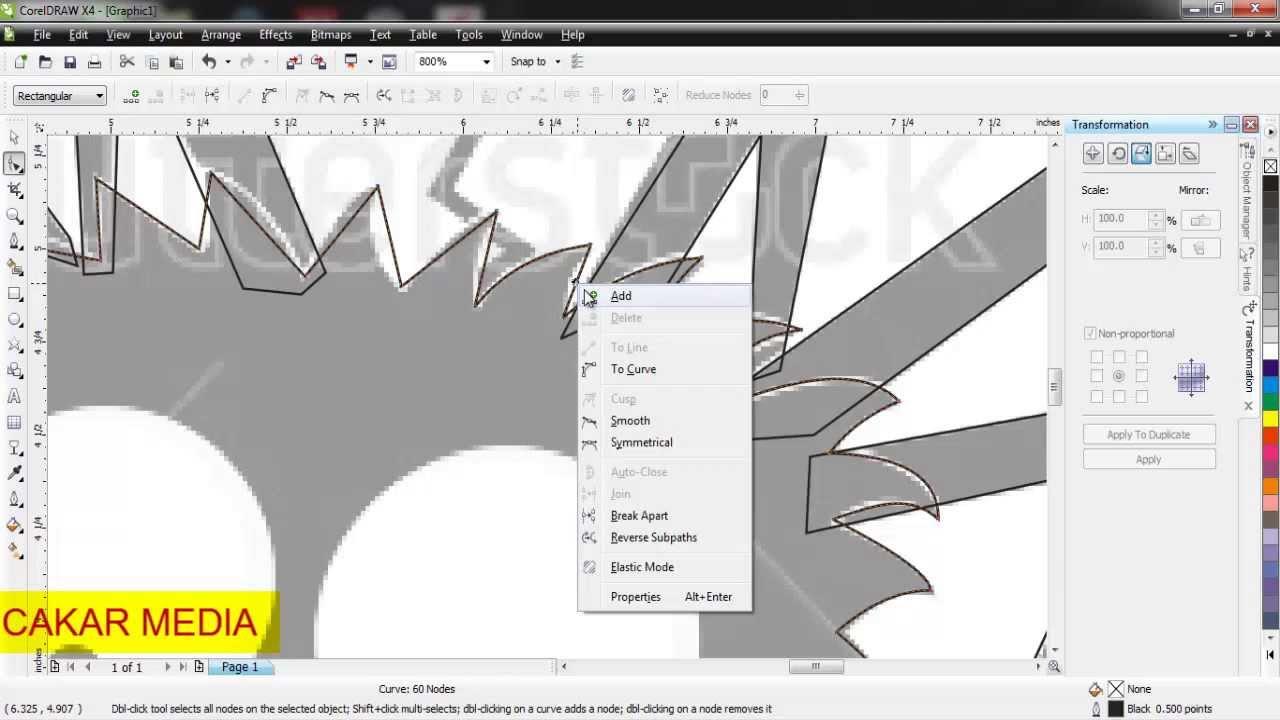Select the Pick tool in toolbox
1280x720 pixels.
(14, 137)
